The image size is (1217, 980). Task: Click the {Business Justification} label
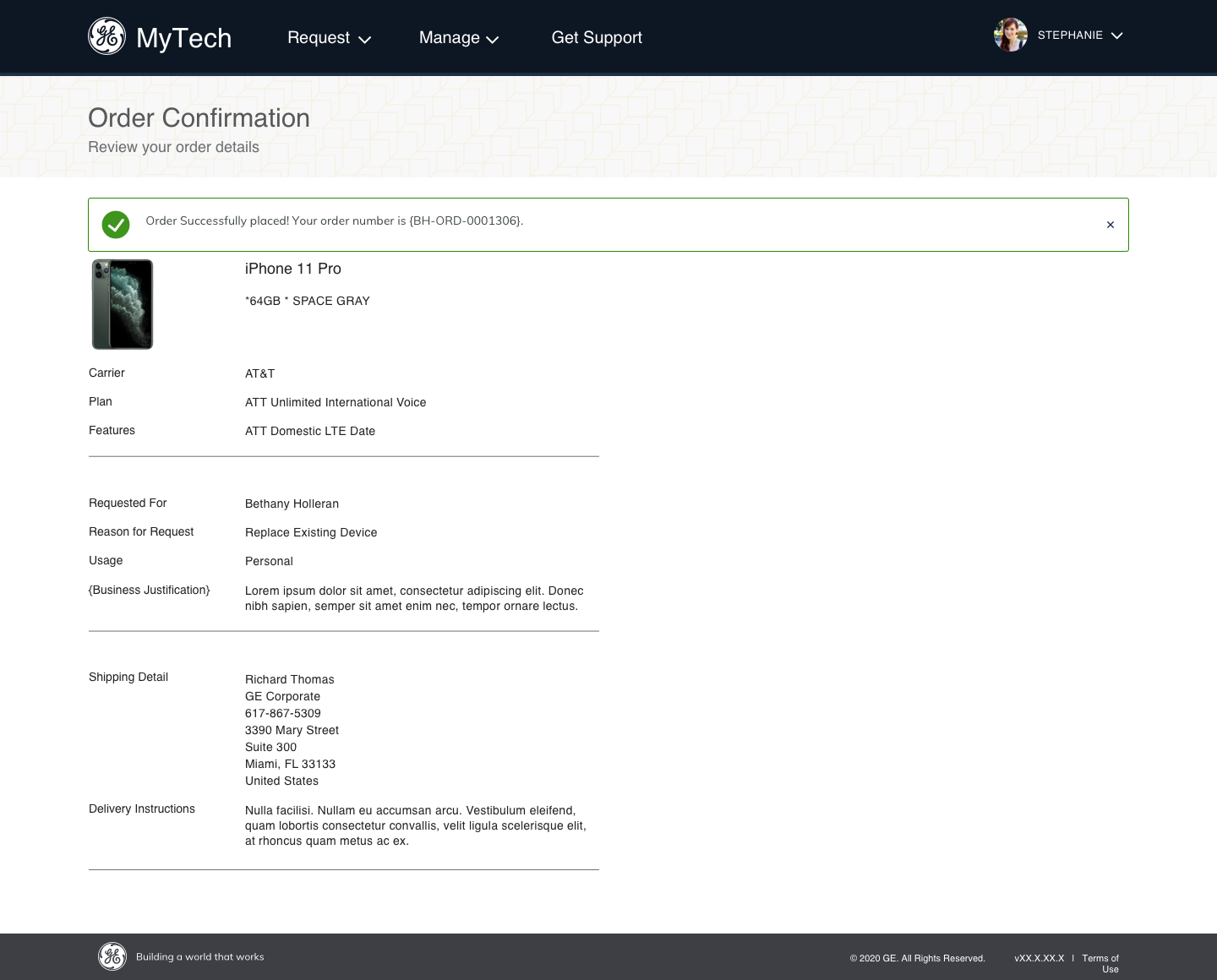[x=149, y=590]
